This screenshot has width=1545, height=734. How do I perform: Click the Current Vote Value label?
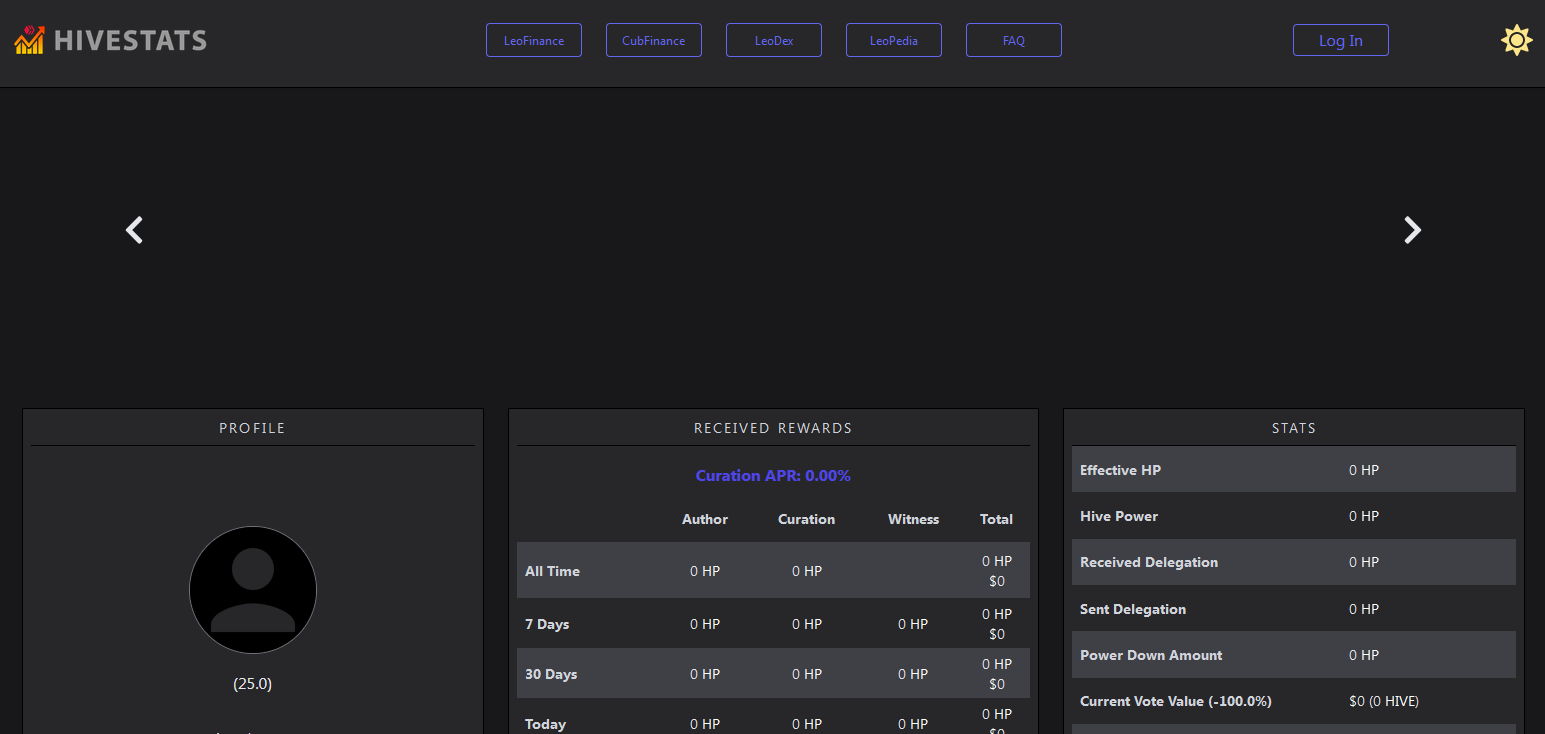pos(1176,701)
